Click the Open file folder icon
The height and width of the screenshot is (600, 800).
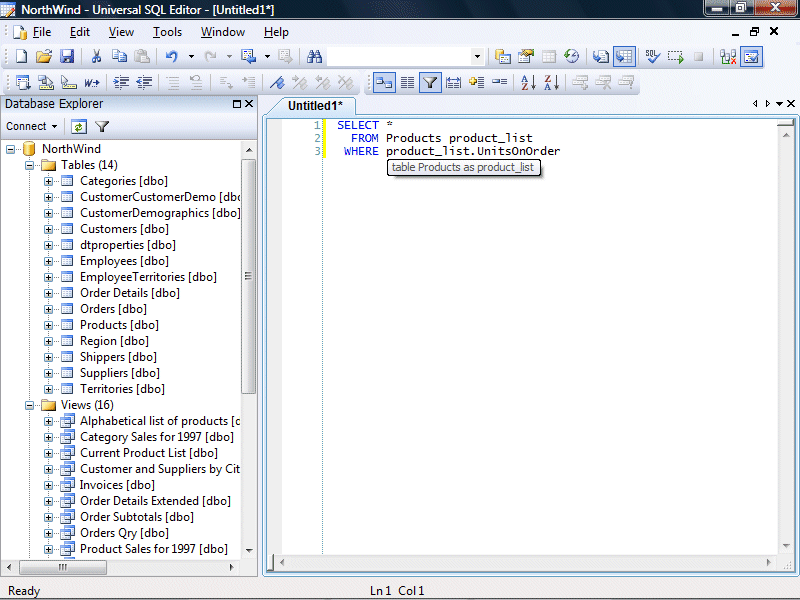point(44,56)
